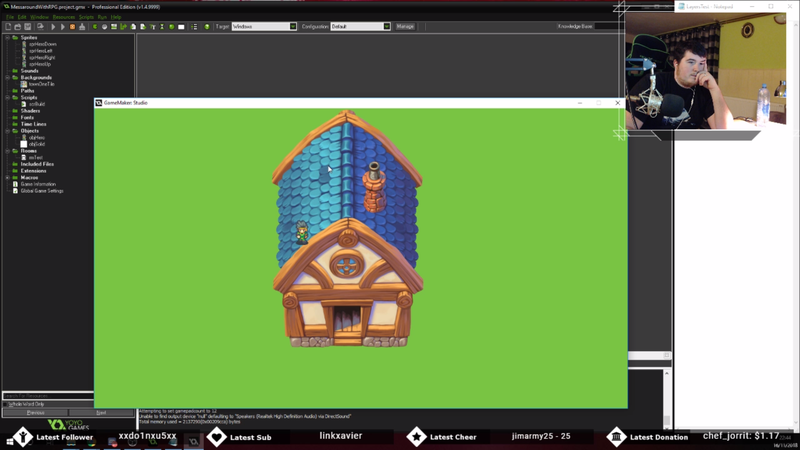Screen dimensions: 800x450
Task: Select sprHeroUp in resource tree
Action: coord(40,64)
